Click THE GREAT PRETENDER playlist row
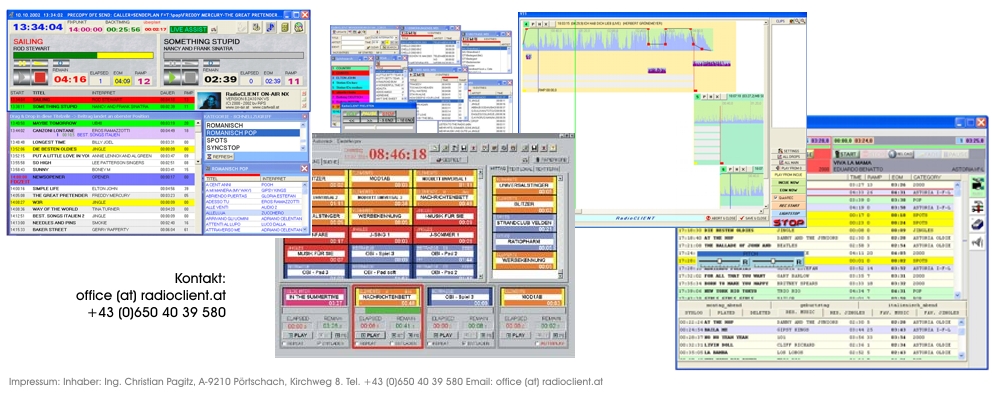This screenshot has width=1006, height=400. [x=61, y=193]
